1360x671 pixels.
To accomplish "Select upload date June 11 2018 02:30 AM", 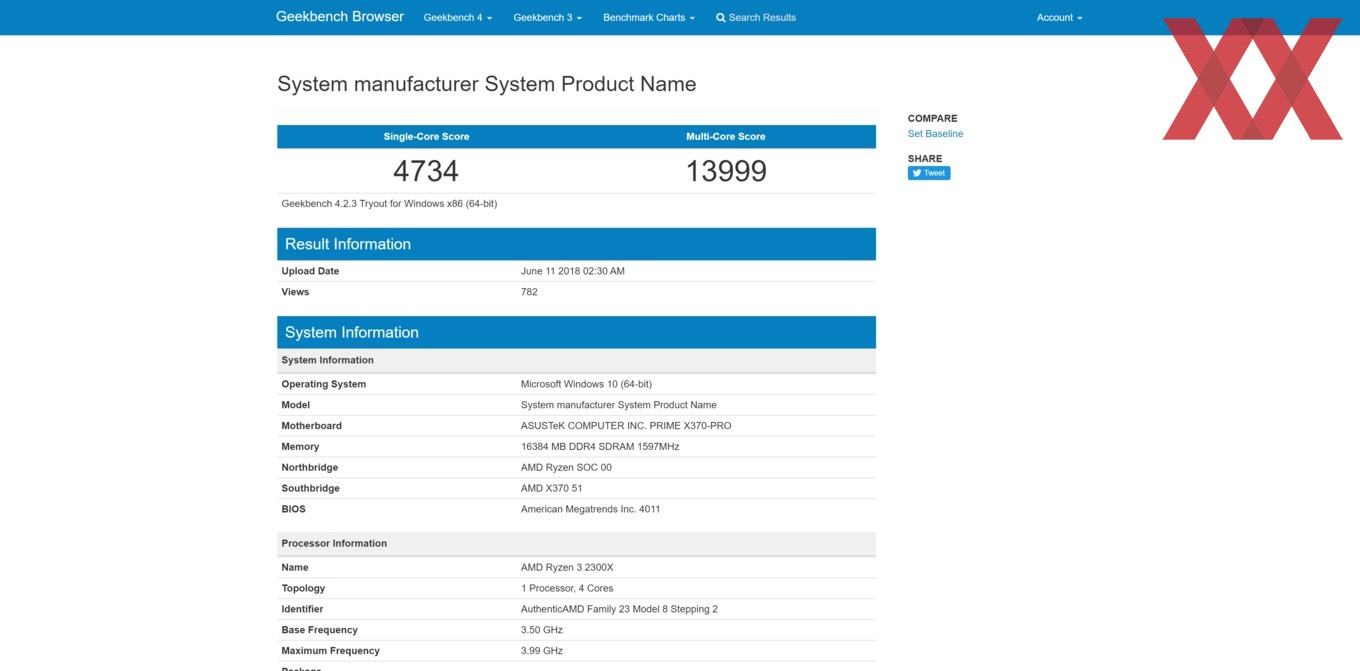I will coord(573,271).
